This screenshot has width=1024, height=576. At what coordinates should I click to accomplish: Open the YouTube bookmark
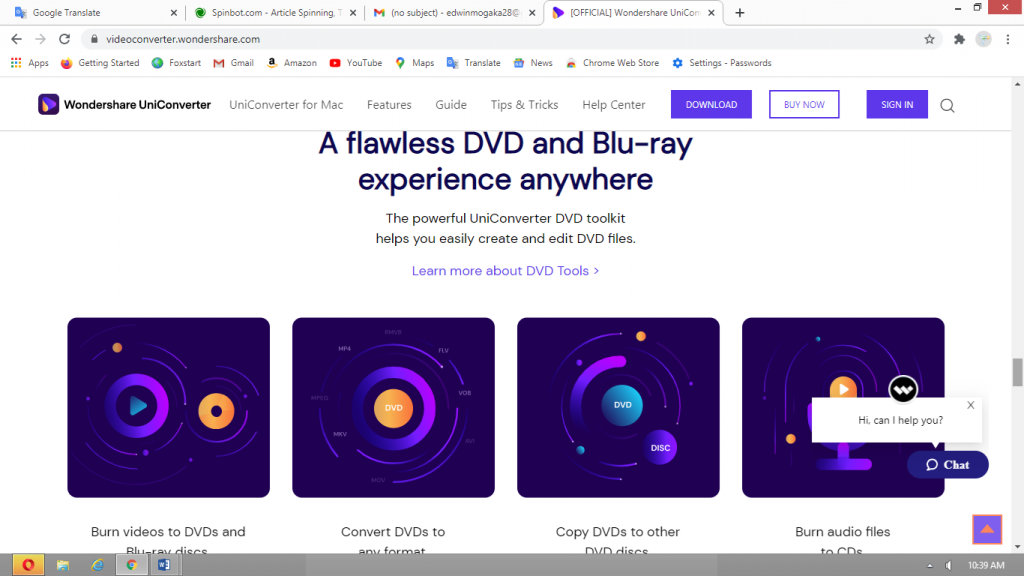[356, 63]
